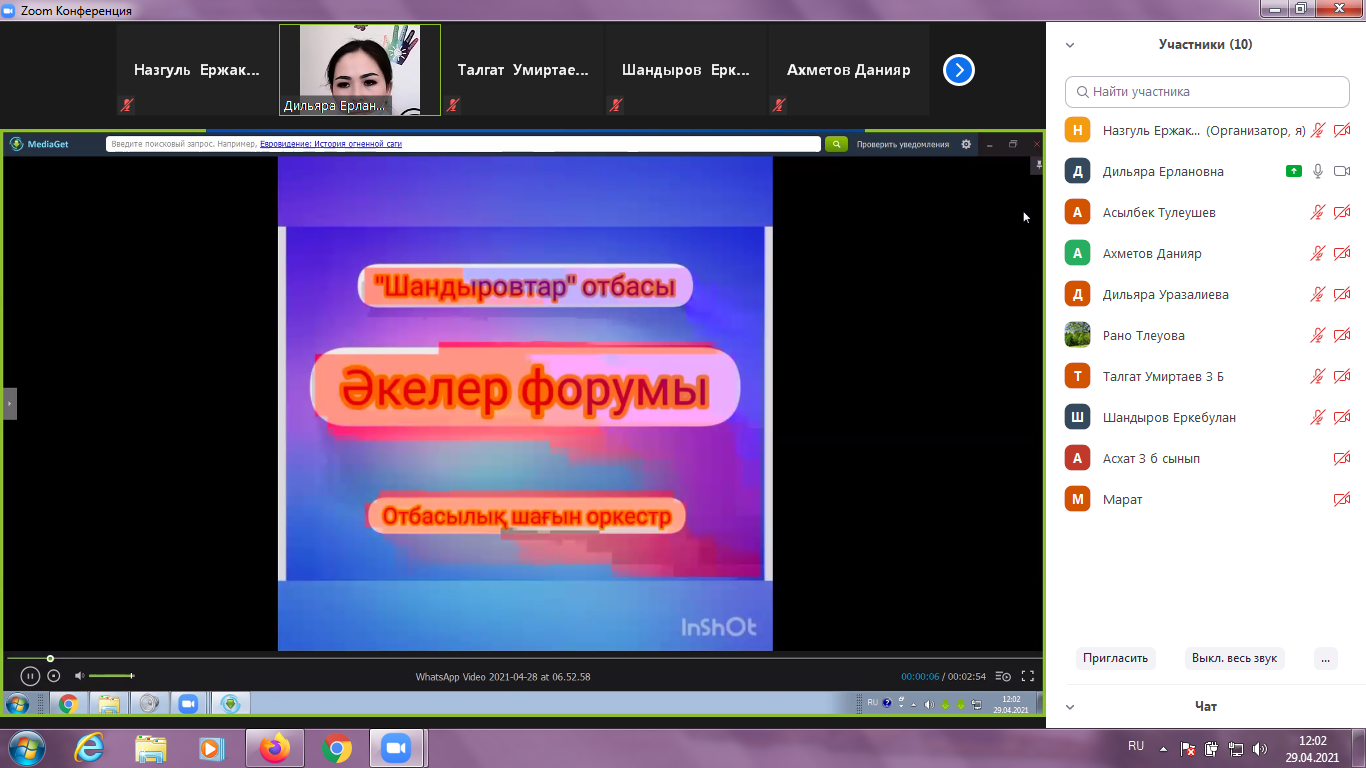
Task: Expand the MediaGet left side panel handle
Action: tap(10, 404)
